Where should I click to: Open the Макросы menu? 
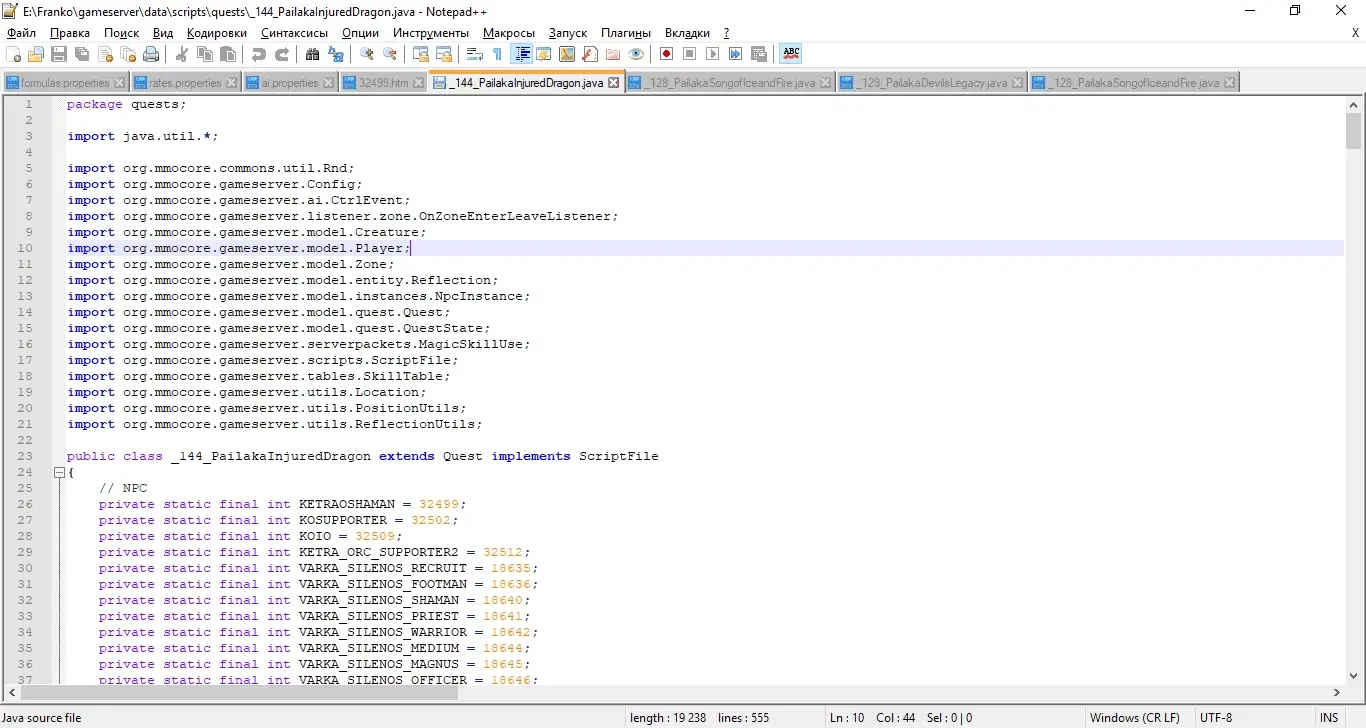coord(509,33)
